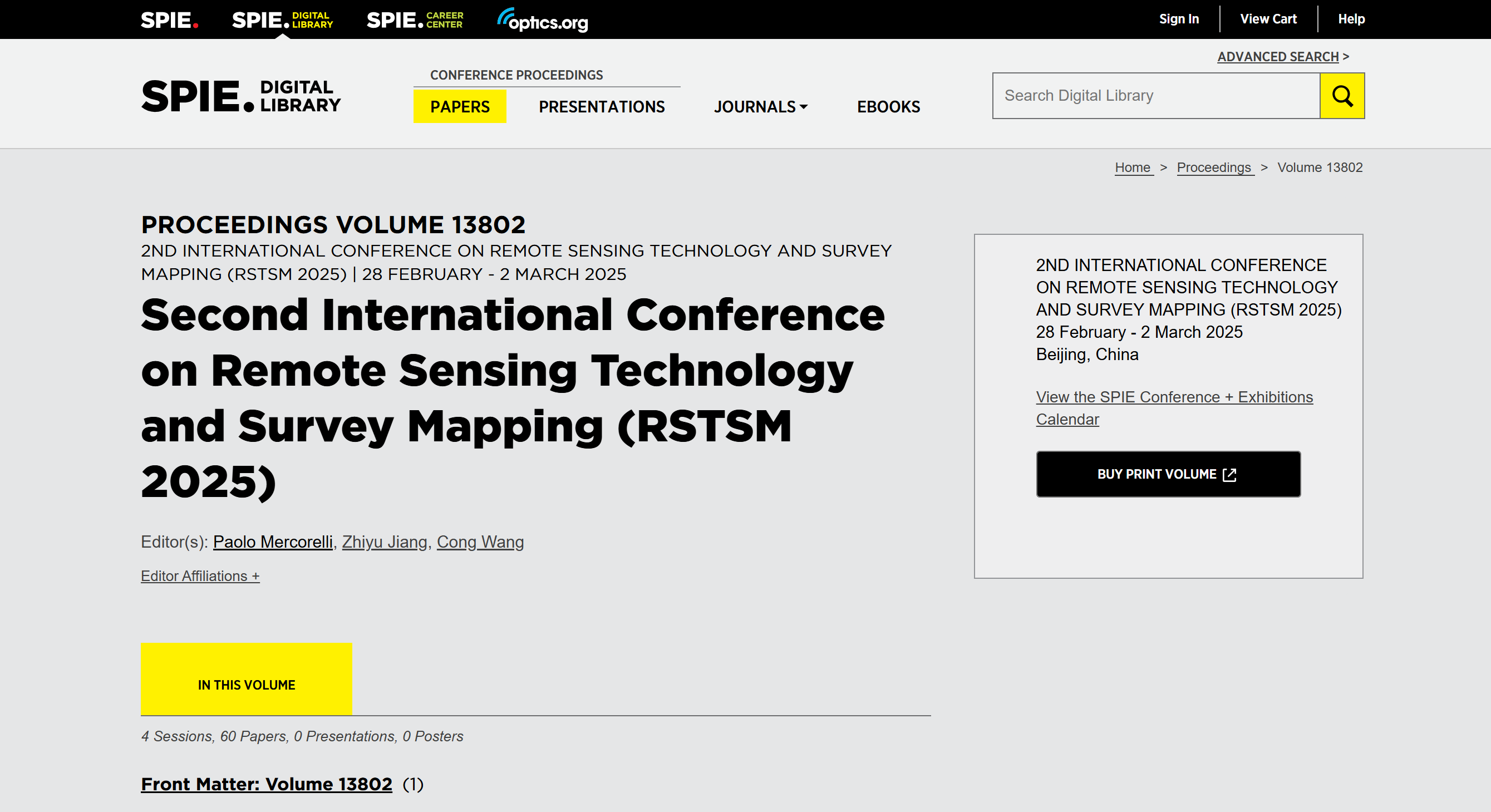This screenshot has height=812, width=1491.
Task: Open View Cart link
Action: pyautogui.click(x=1268, y=19)
